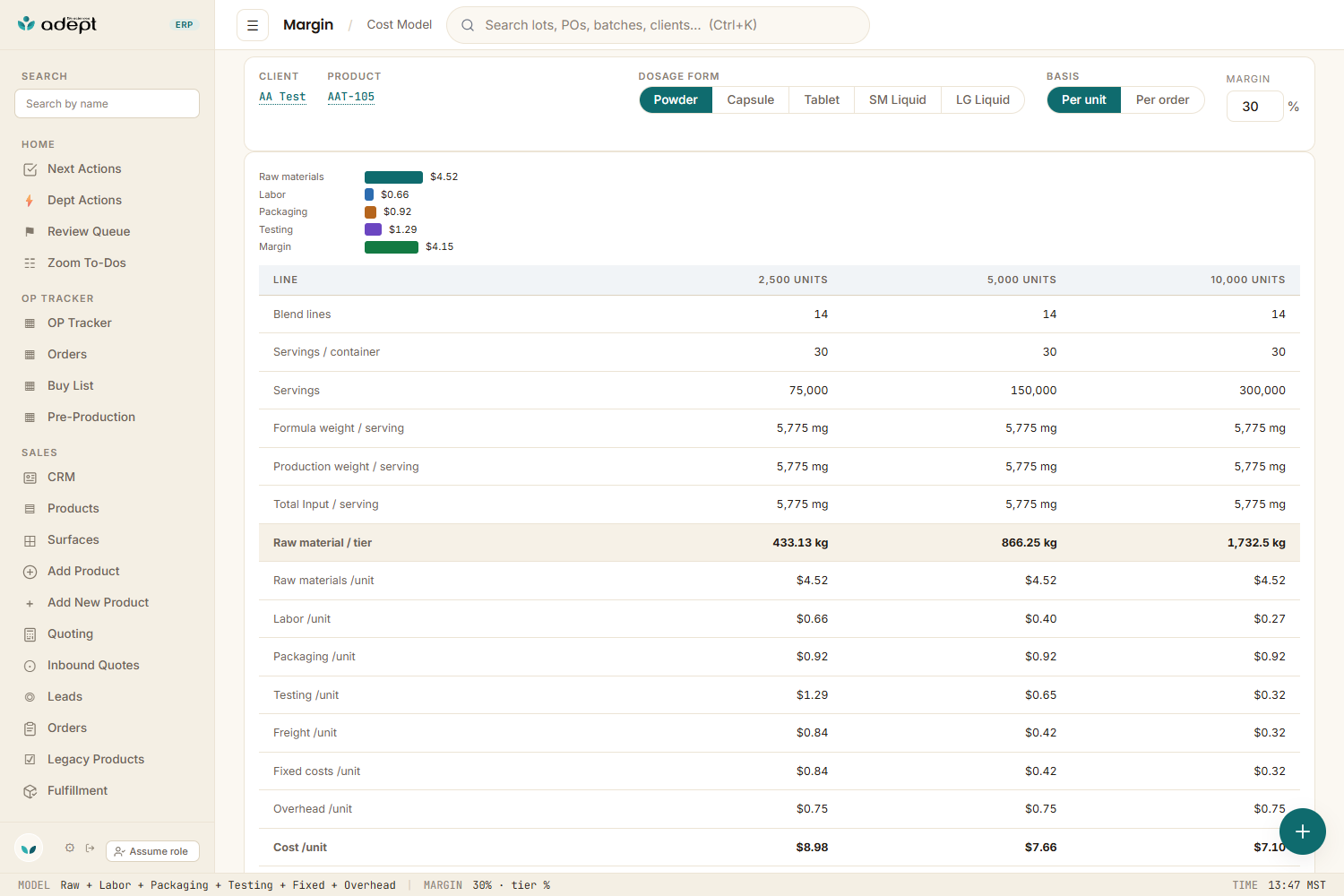
Task: Open the AAT-105 product link
Action: click(x=351, y=97)
